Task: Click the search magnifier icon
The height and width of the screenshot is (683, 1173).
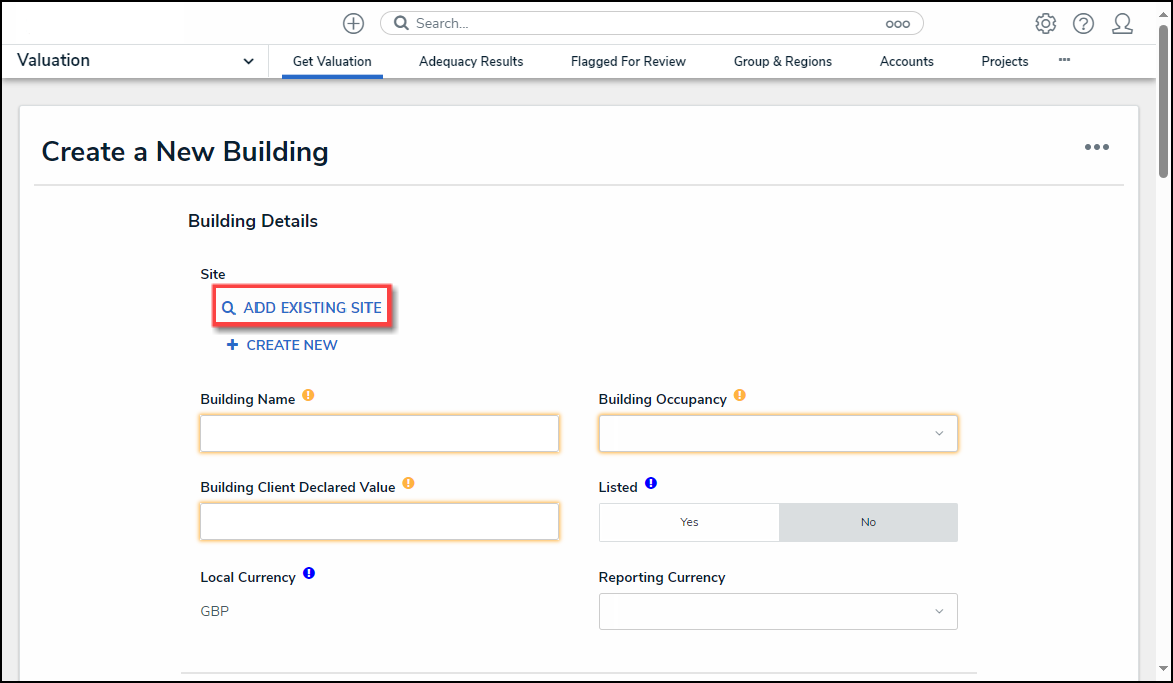Action: (402, 23)
